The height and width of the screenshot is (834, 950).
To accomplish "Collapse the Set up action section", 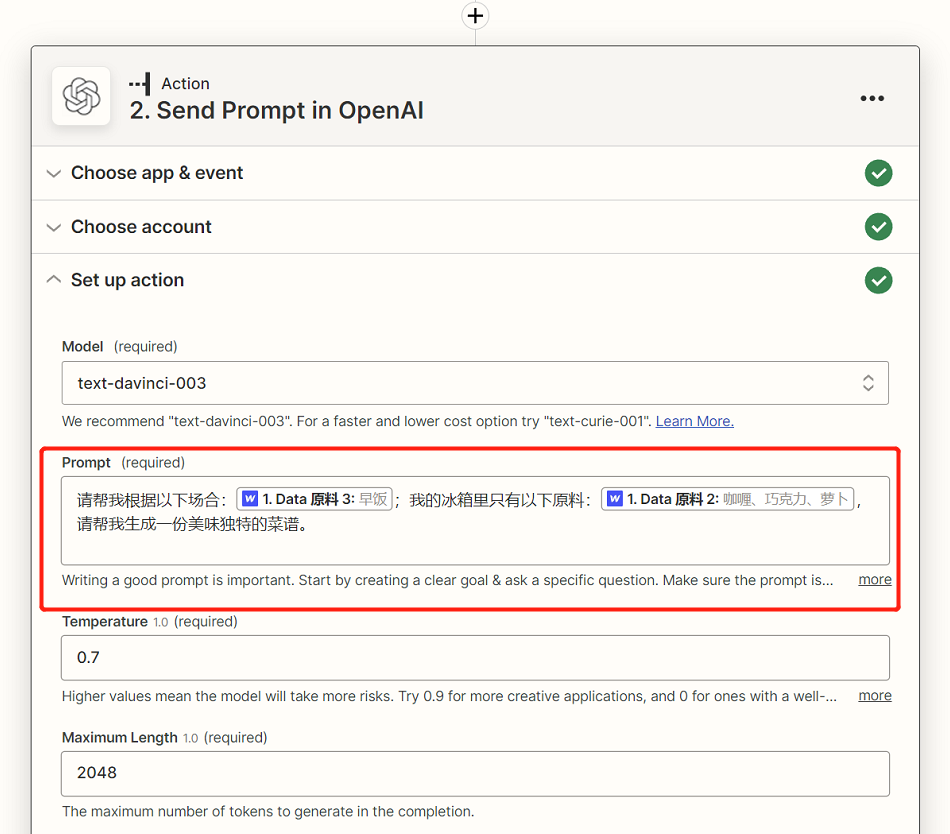I will 54,279.
